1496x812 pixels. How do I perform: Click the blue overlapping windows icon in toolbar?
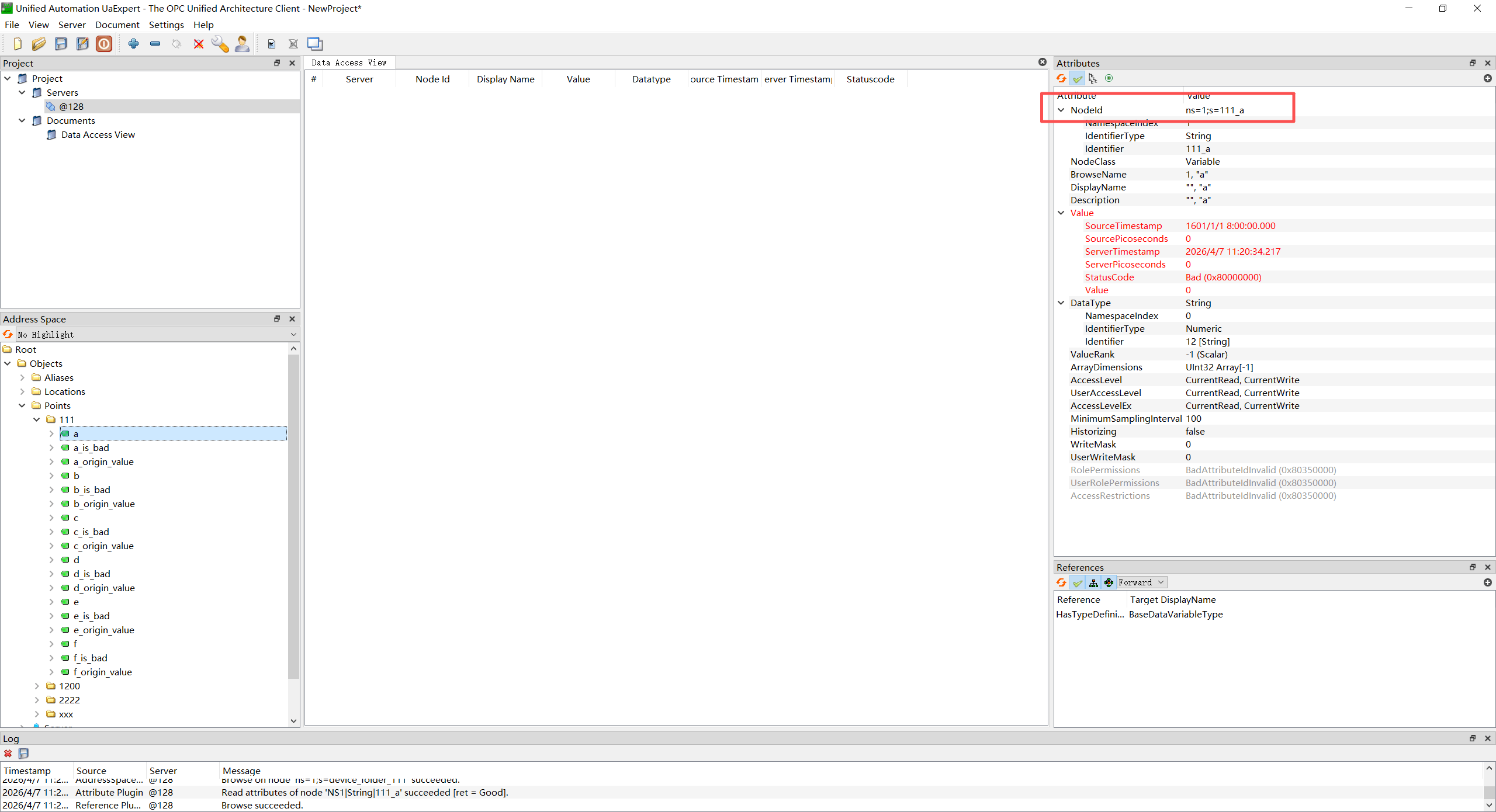315,44
